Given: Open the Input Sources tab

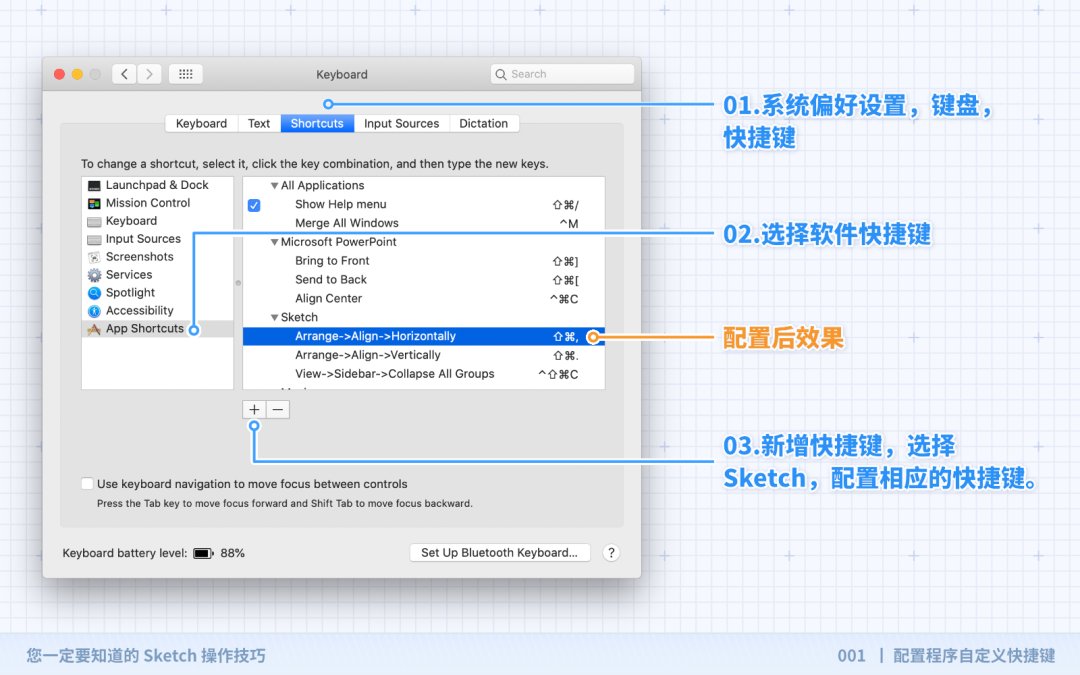Looking at the screenshot, I should pyautogui.click(x=402, y=123).
